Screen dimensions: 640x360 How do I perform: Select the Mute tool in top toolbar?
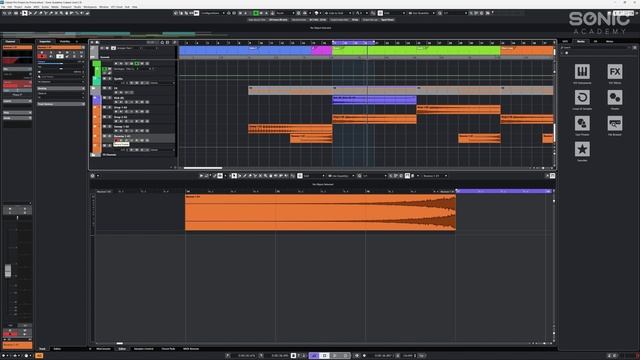tap(56, 13)
